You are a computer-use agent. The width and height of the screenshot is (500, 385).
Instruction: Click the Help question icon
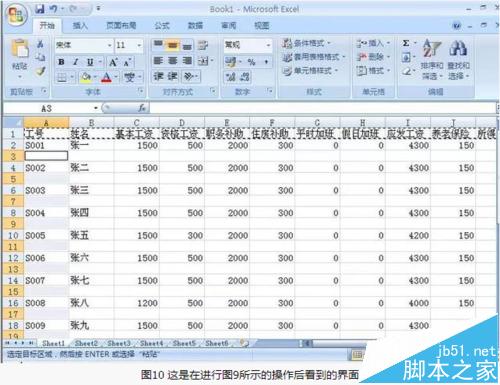[457, 26]
